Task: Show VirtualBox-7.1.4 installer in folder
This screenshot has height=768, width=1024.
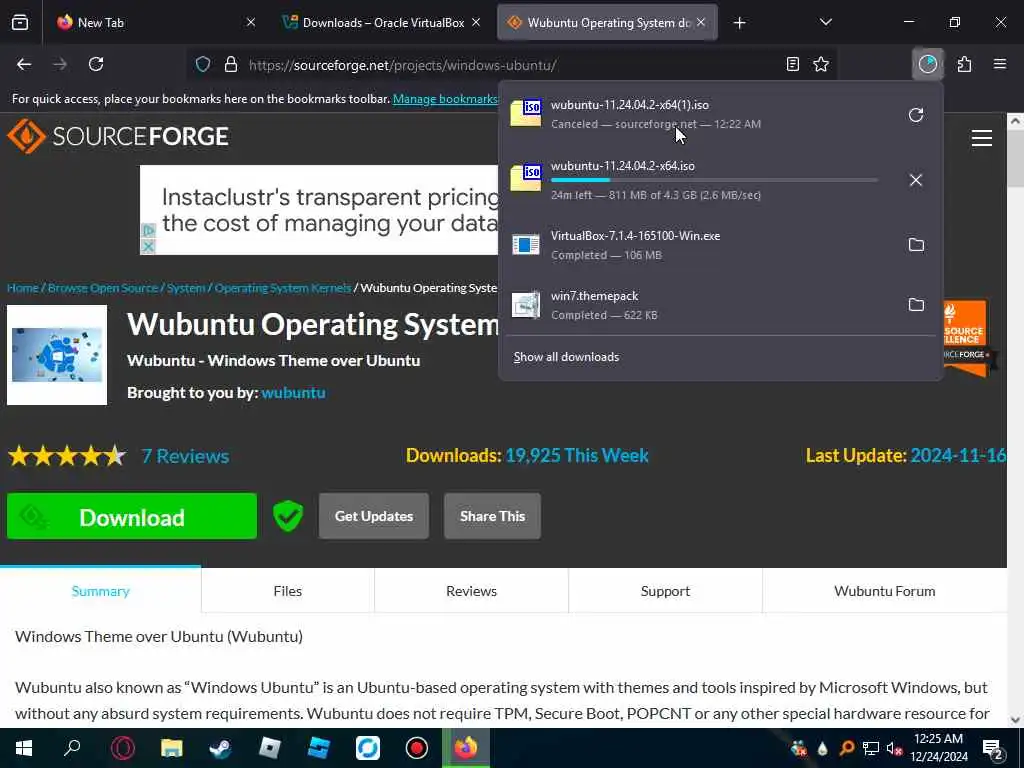Action: click(916, 244)
